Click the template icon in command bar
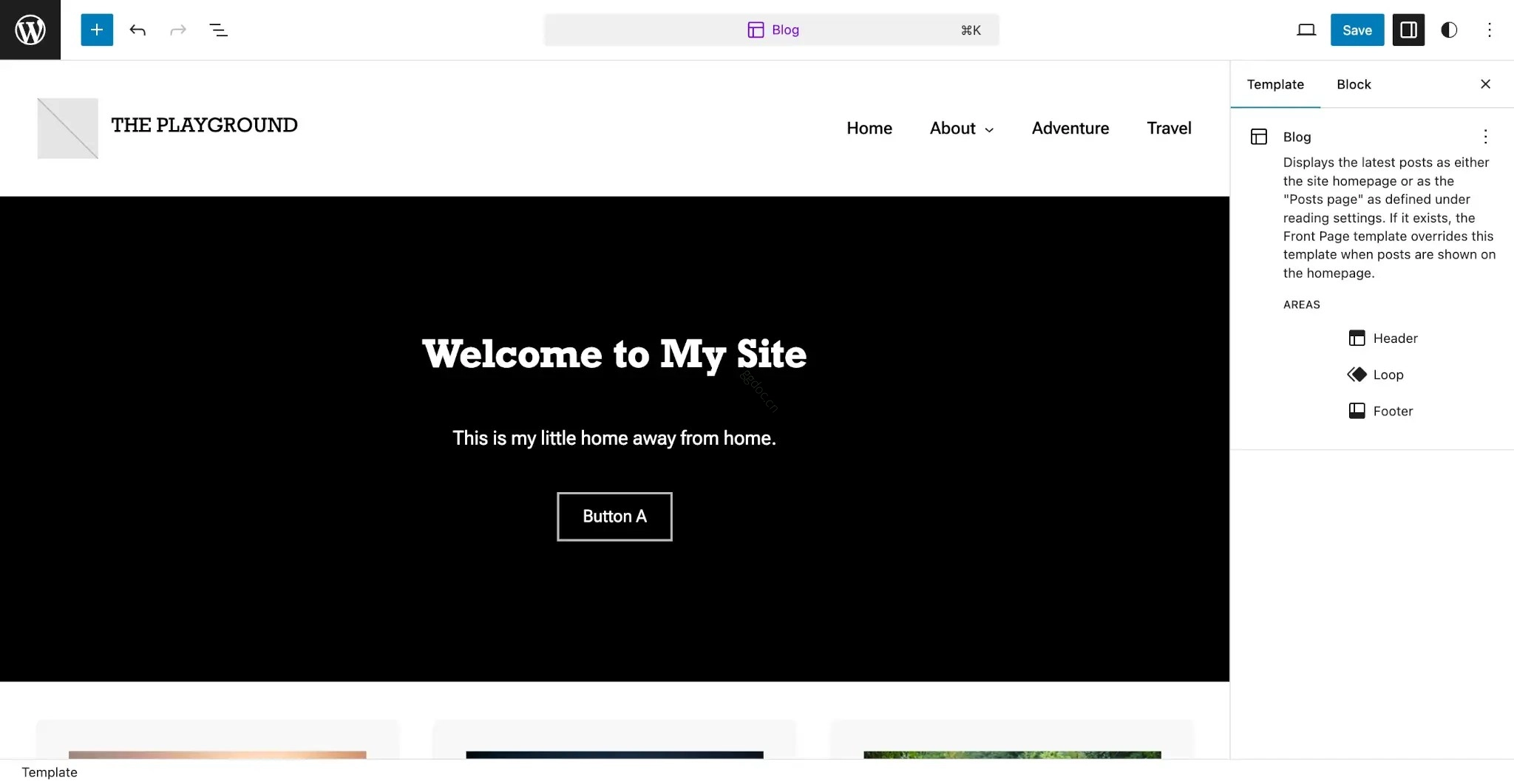Viewport: 1514px width, 784px height. 756,30
